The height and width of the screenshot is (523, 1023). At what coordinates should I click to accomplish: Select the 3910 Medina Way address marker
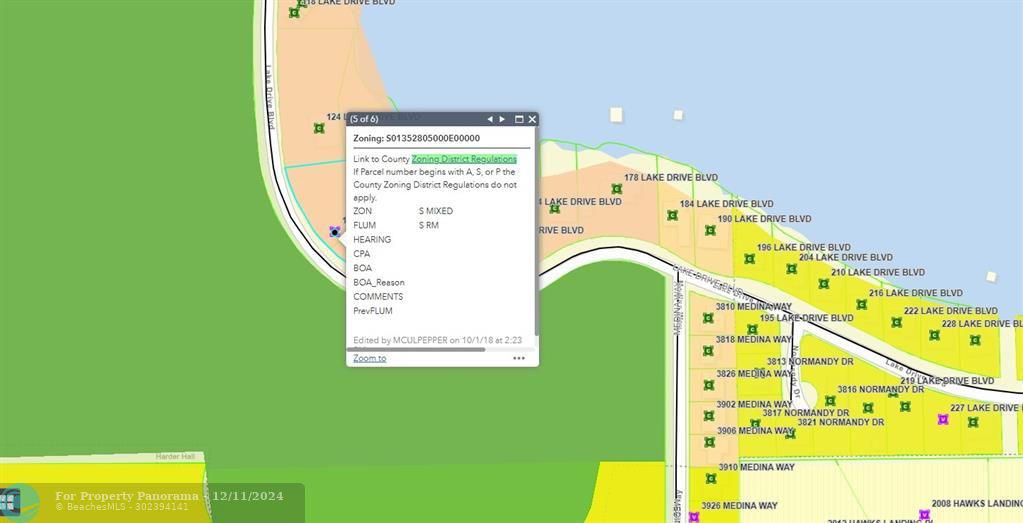pyautogui.click(x=711, y=478)
